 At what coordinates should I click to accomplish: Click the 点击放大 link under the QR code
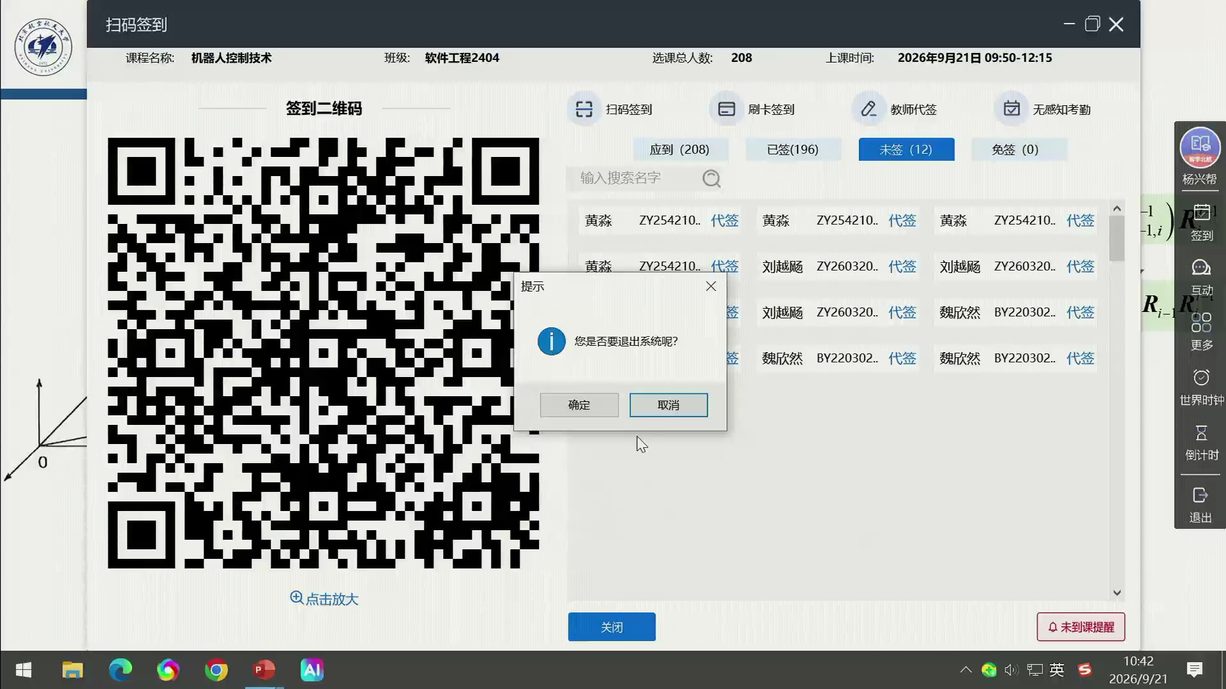[x=324, y=598]
